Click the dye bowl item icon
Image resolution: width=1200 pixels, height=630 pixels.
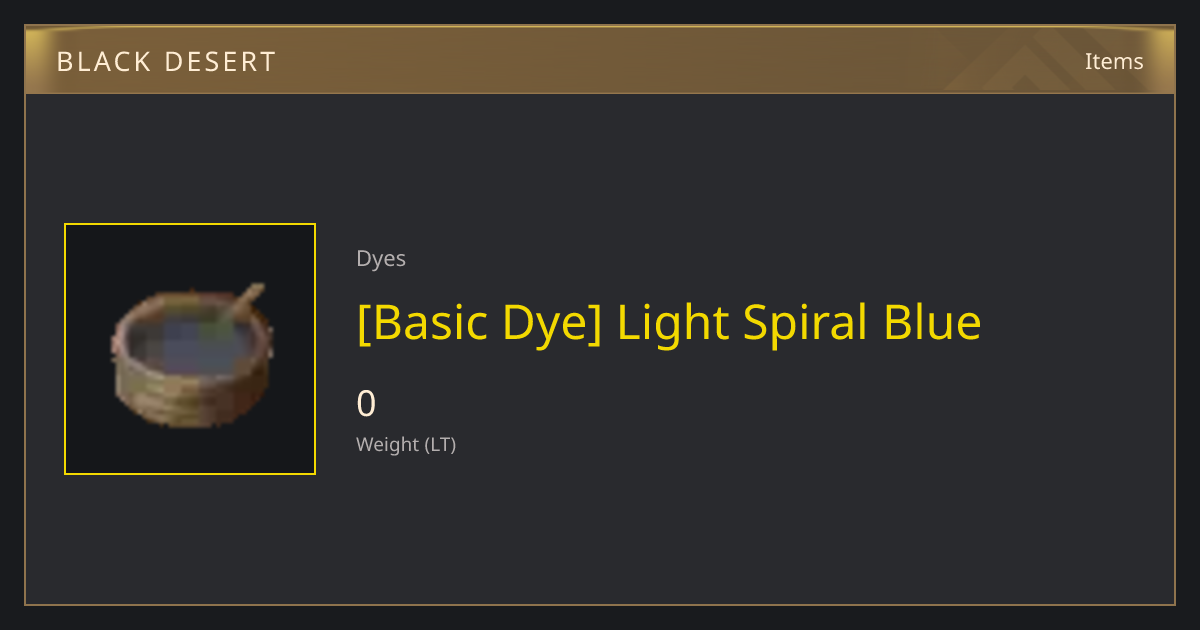point(191,355)
